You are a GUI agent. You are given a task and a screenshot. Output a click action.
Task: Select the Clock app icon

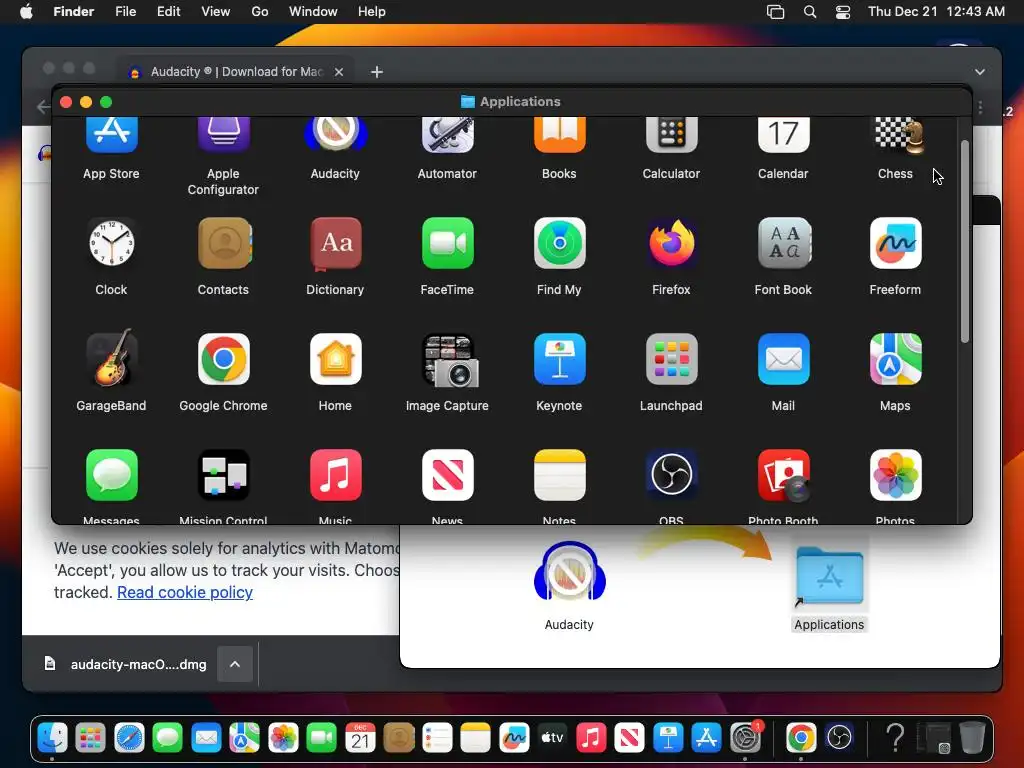pyautogui.click(x=112, y=243)
